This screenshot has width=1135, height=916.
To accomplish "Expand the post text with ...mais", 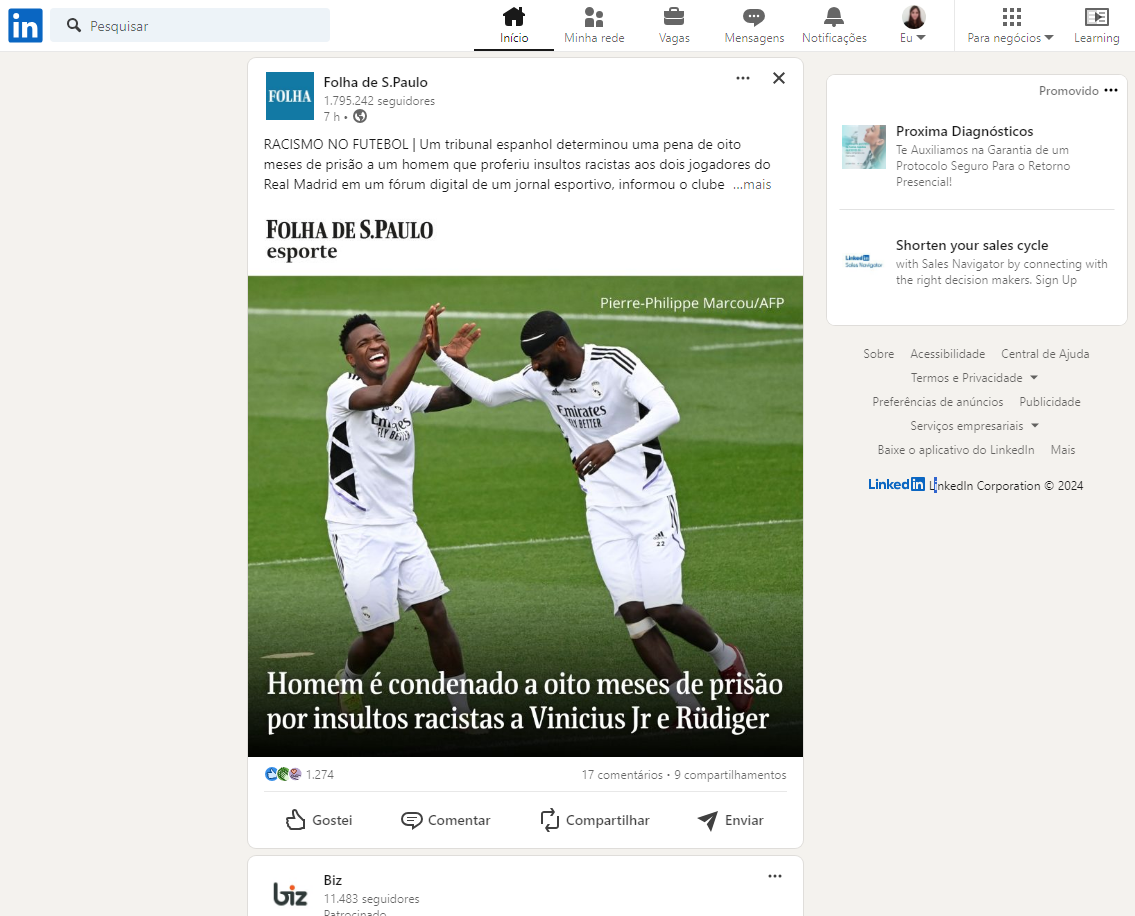I will [752, 185].
